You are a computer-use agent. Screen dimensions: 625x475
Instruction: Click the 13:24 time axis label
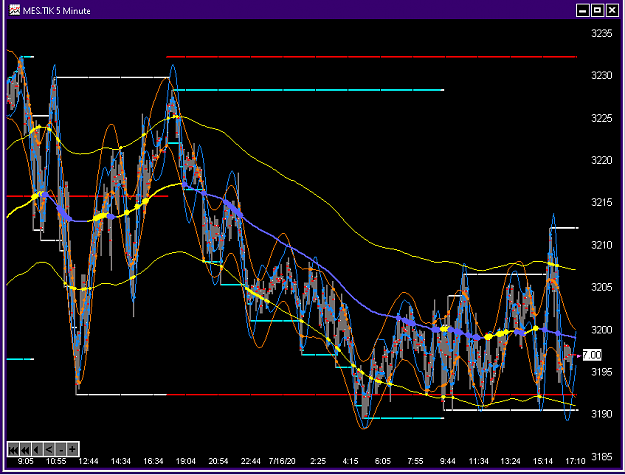tap(510, 461)
